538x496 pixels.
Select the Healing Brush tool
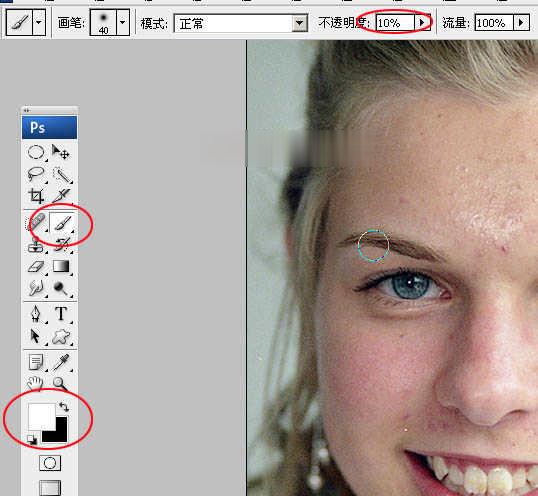pos(36,222)
